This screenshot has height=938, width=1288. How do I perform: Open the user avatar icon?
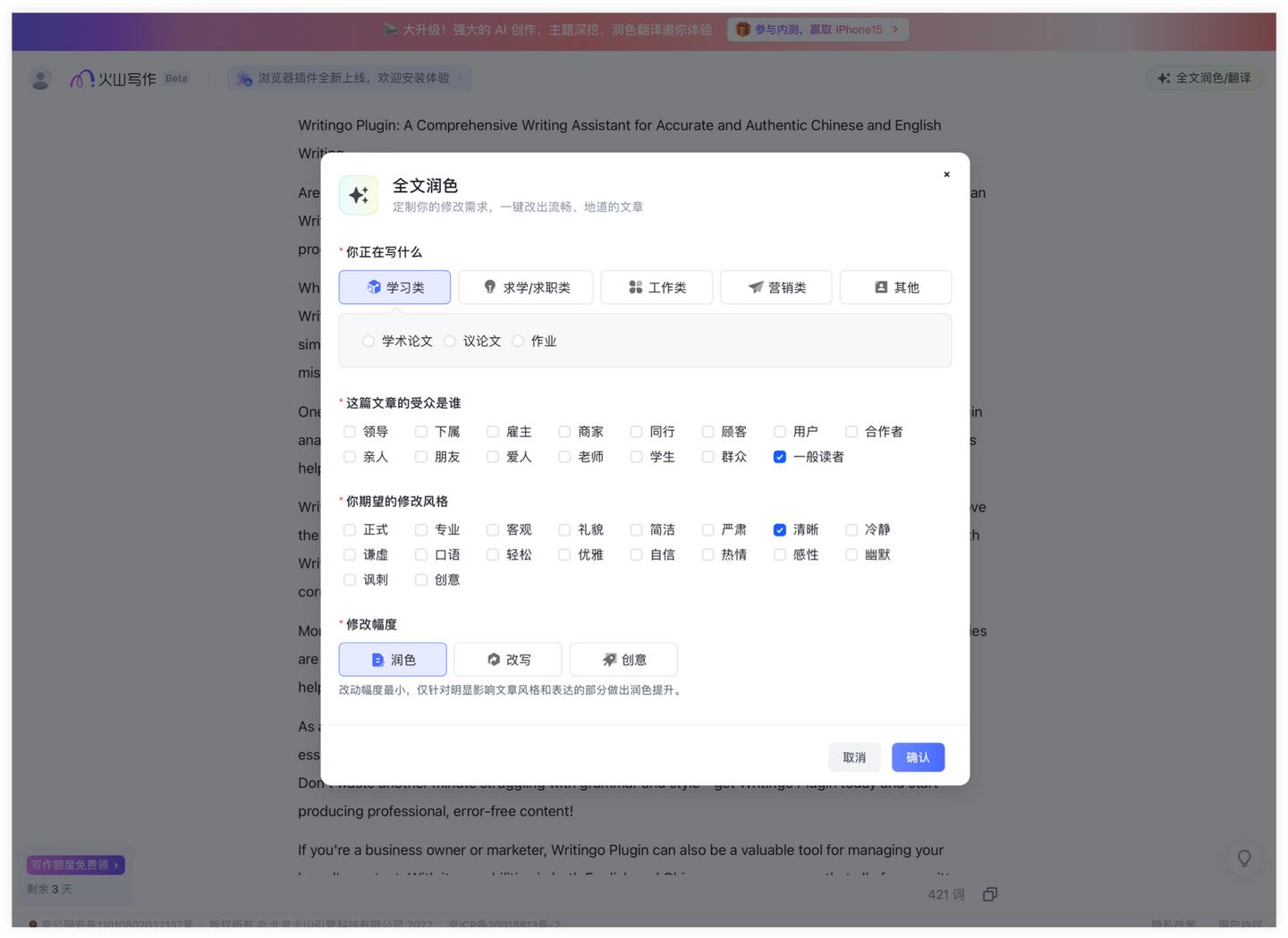click(x=40, y=79)
